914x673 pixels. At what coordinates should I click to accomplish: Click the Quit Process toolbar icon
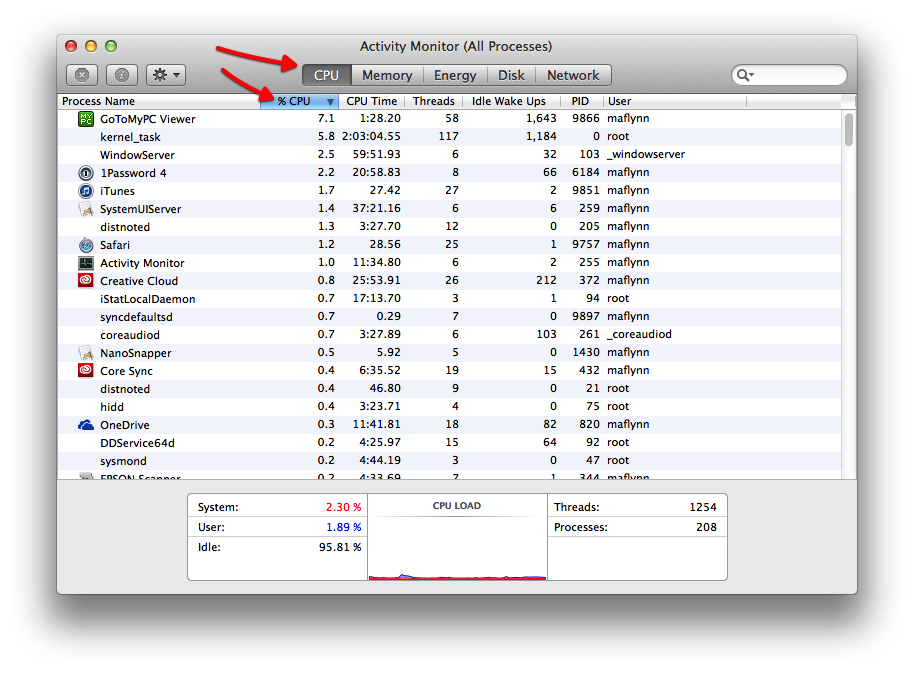[82, 75]
